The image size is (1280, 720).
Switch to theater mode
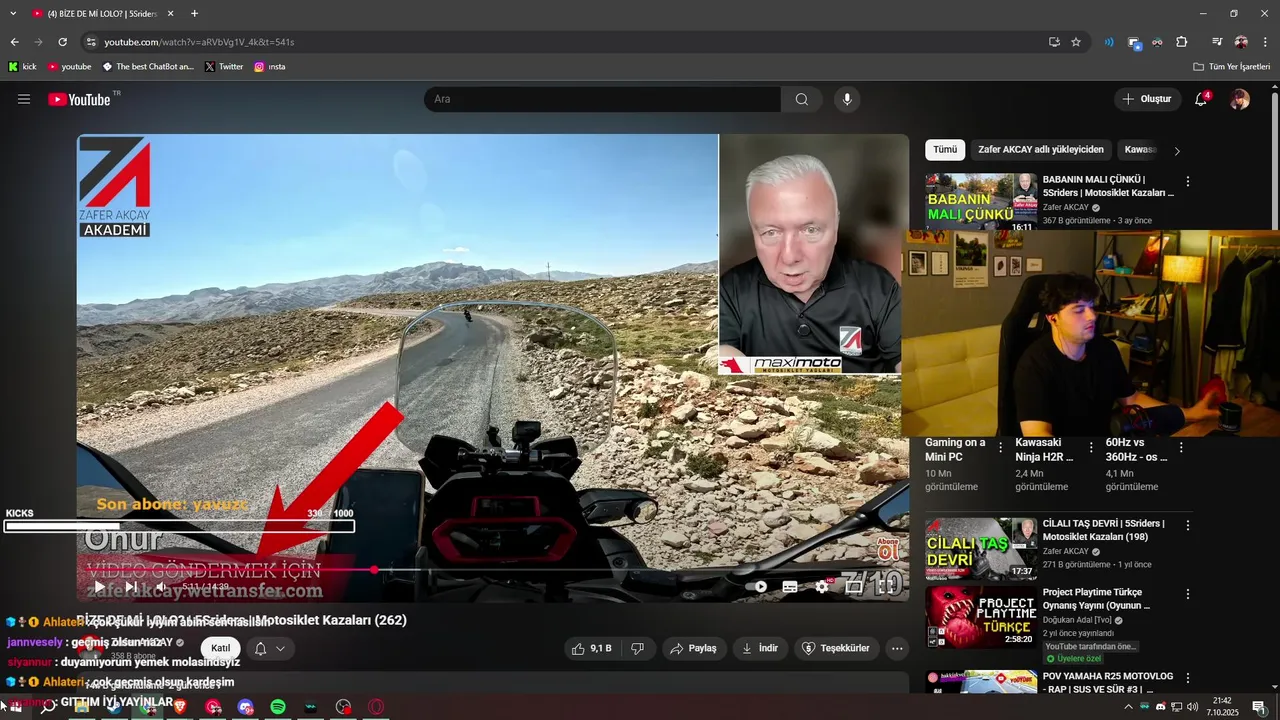(x=854, y=587)
